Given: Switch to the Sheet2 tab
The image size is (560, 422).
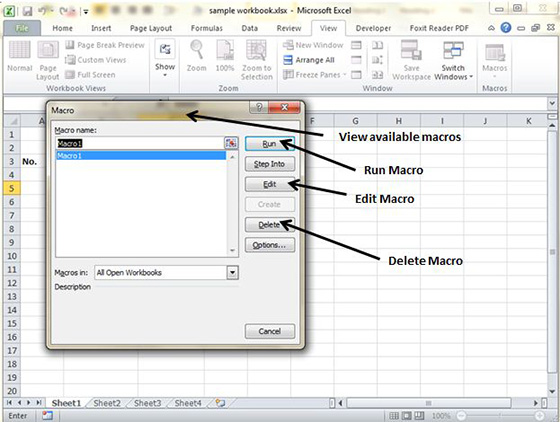Looking at the screenshot, I should (107, 403).
